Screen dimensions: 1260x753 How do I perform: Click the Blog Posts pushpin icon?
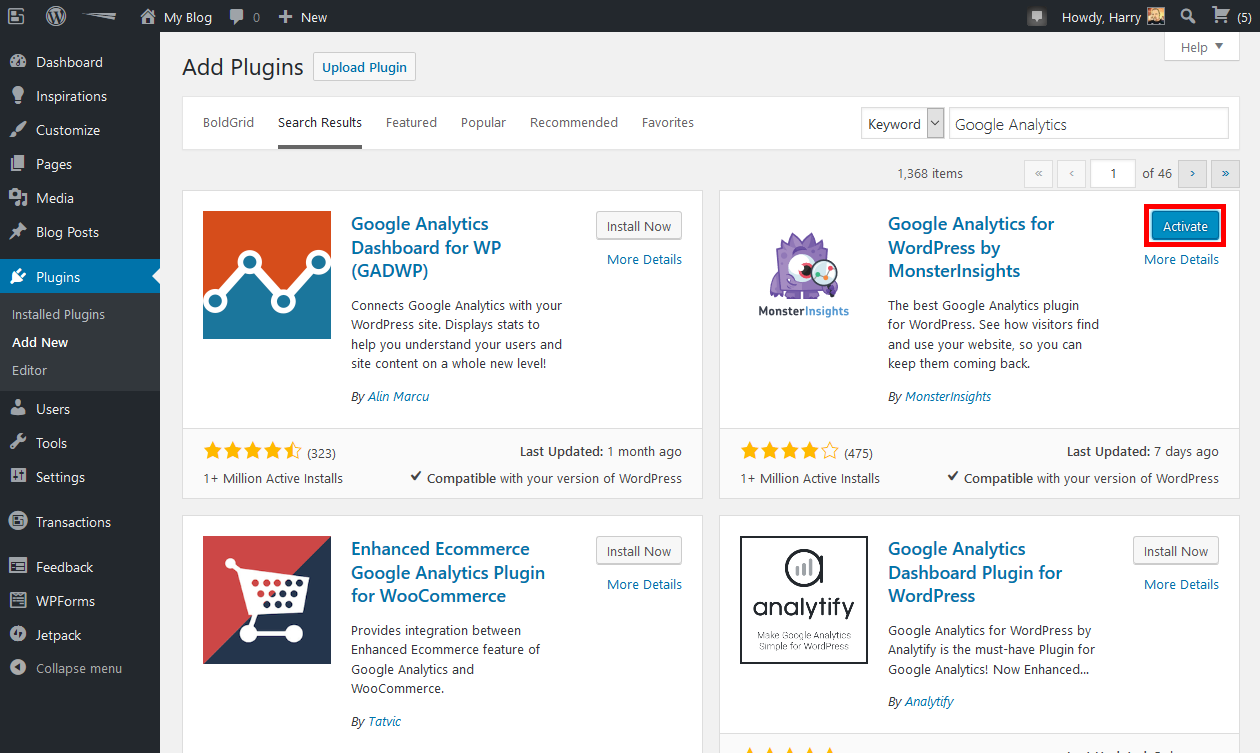(18, 232)
